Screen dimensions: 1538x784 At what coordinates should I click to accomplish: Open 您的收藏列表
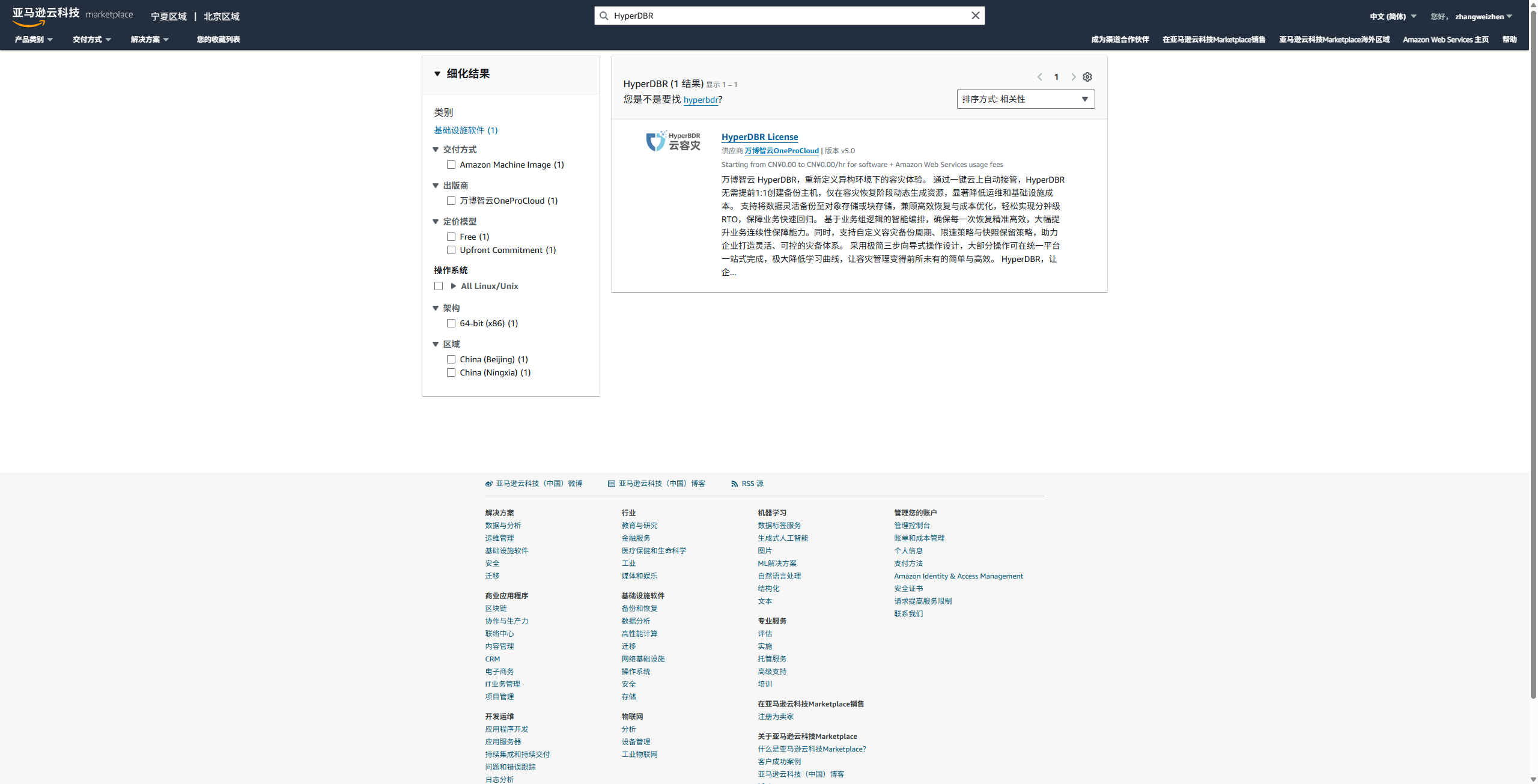tap(218, 40)
